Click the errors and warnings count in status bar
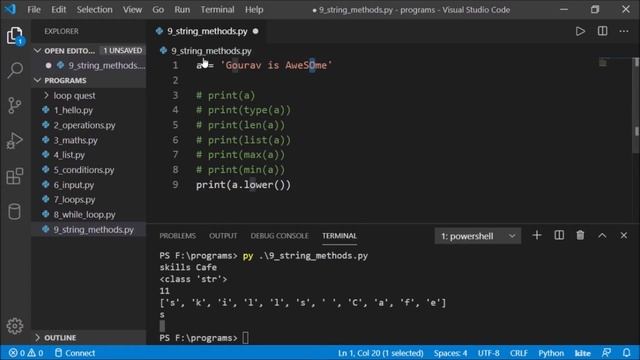Image resolution: width=640 pixels, height=360 pixels. (x=26, y=353)
